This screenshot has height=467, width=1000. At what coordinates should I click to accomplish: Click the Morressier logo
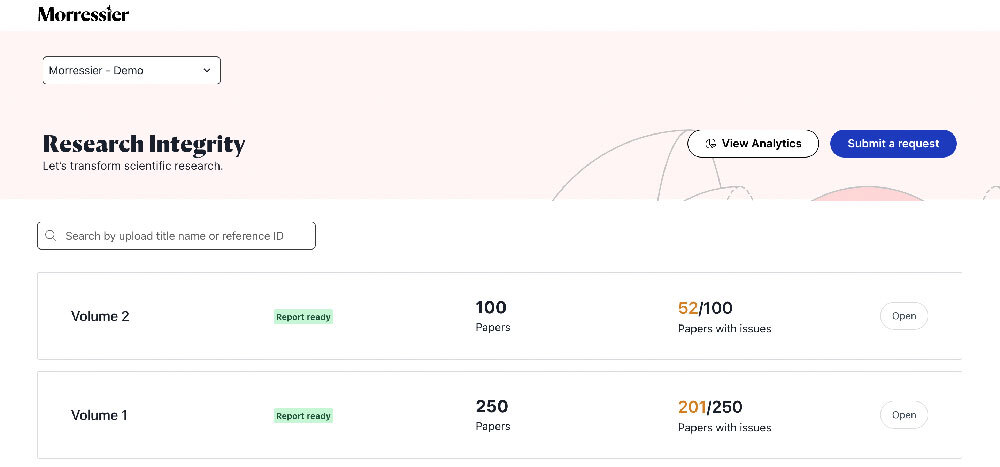click(84, 14)
